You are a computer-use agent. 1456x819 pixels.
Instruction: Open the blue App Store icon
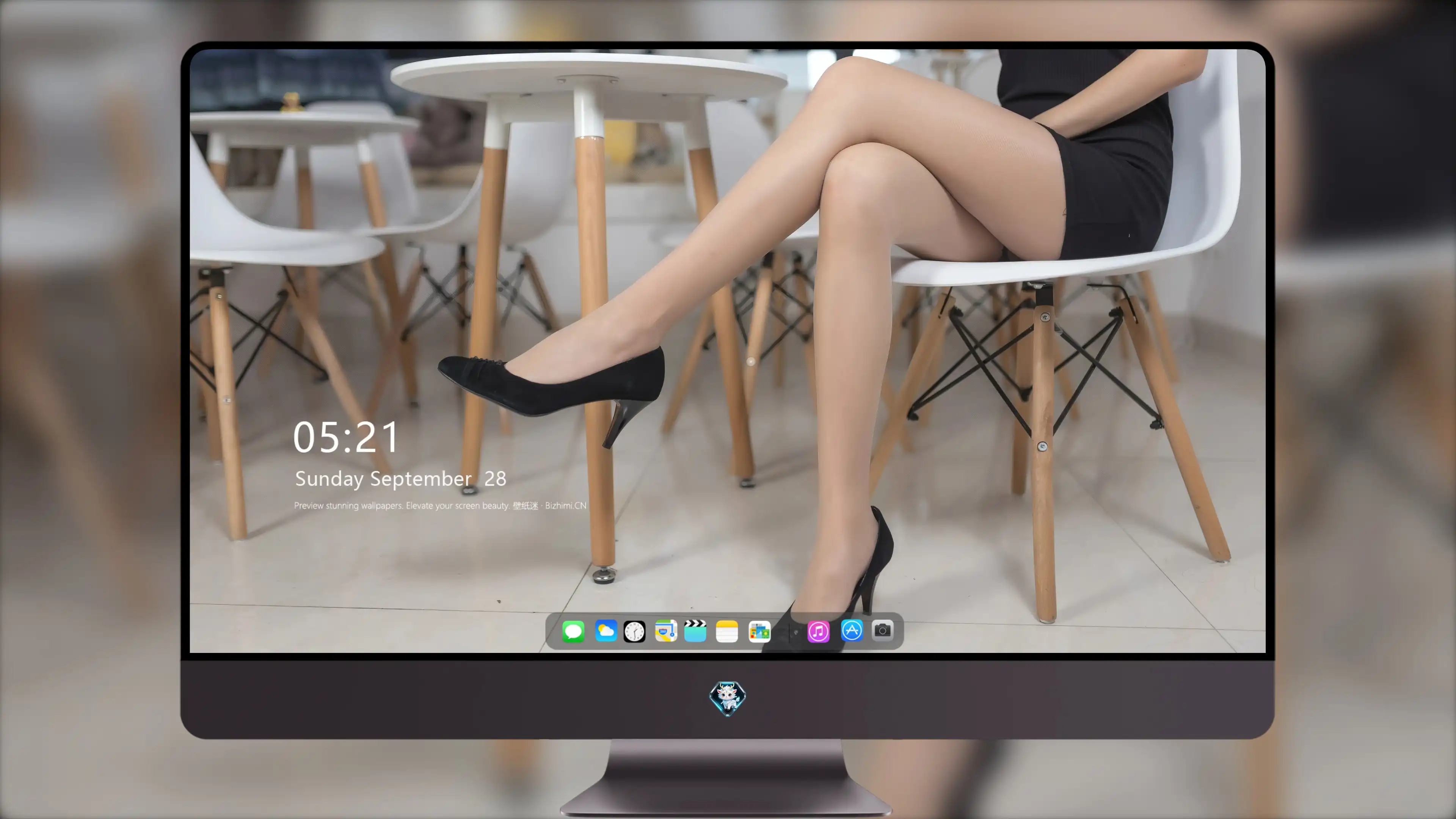[852, 630]
